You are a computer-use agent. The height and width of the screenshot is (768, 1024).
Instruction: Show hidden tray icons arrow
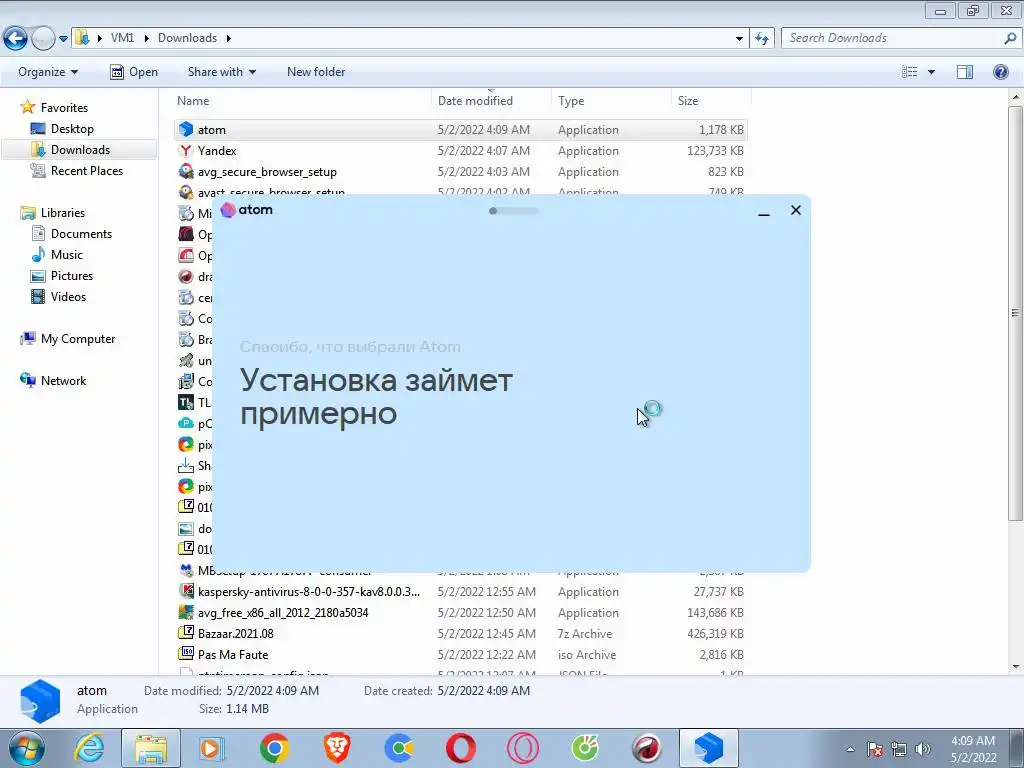tap(850, 749)
